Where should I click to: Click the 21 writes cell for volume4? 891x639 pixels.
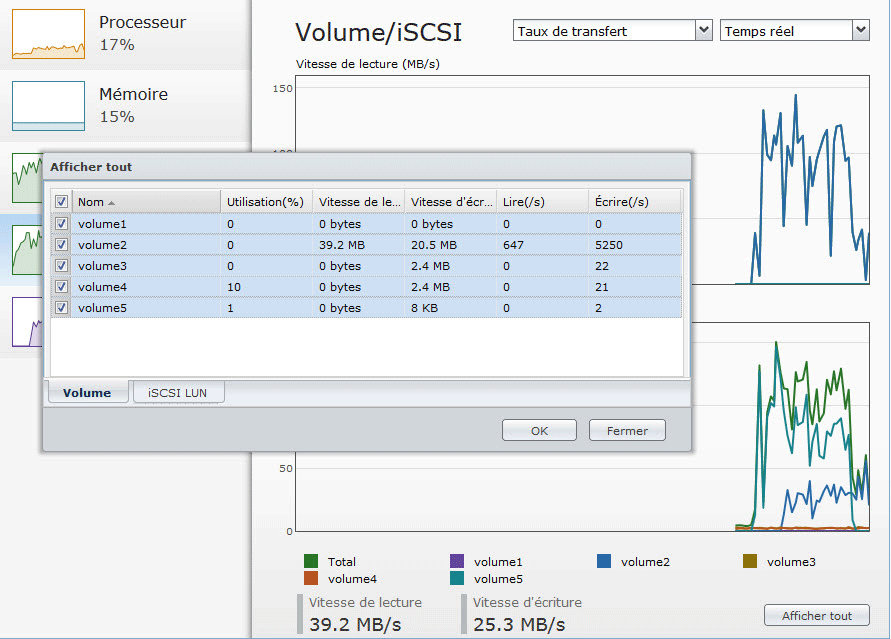point(602,287)
